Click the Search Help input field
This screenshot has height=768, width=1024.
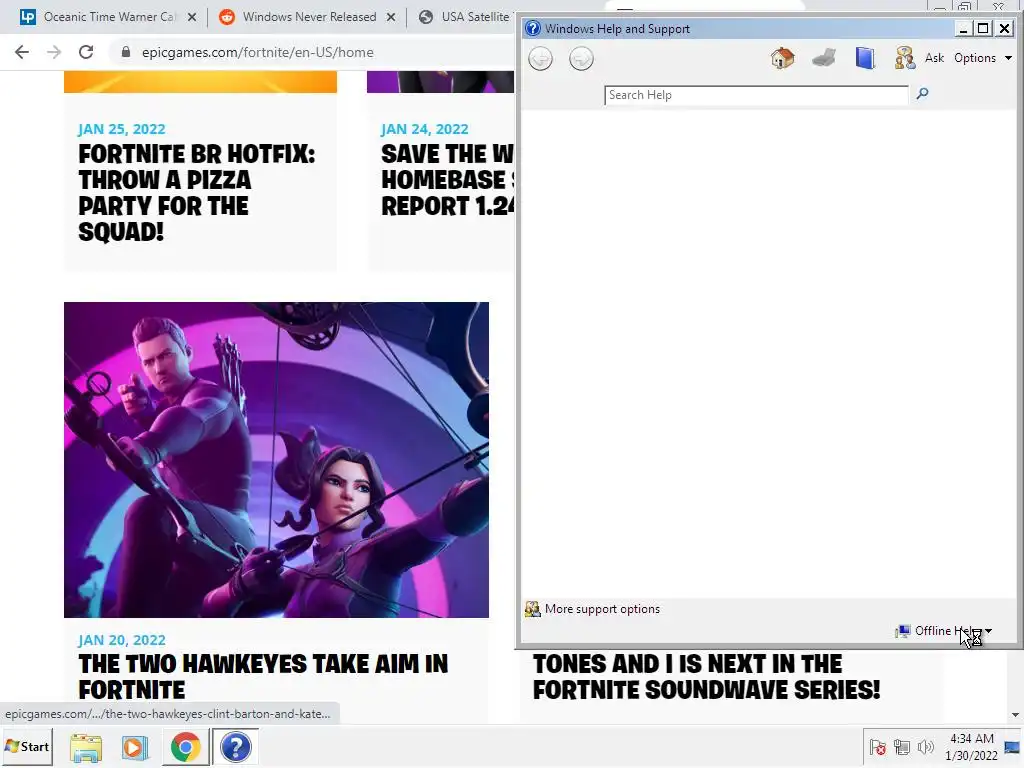tap(756, 95)
